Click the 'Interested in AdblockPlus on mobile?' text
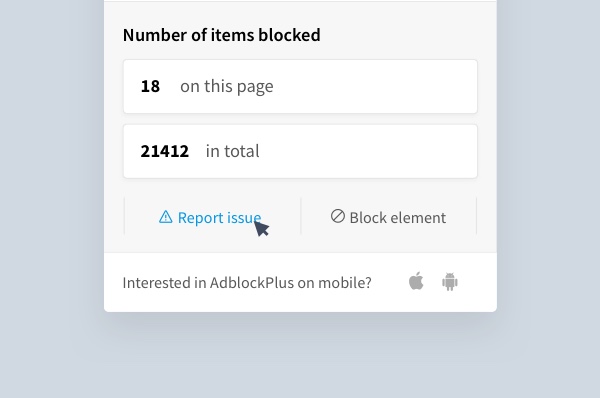 coord(247,283)
